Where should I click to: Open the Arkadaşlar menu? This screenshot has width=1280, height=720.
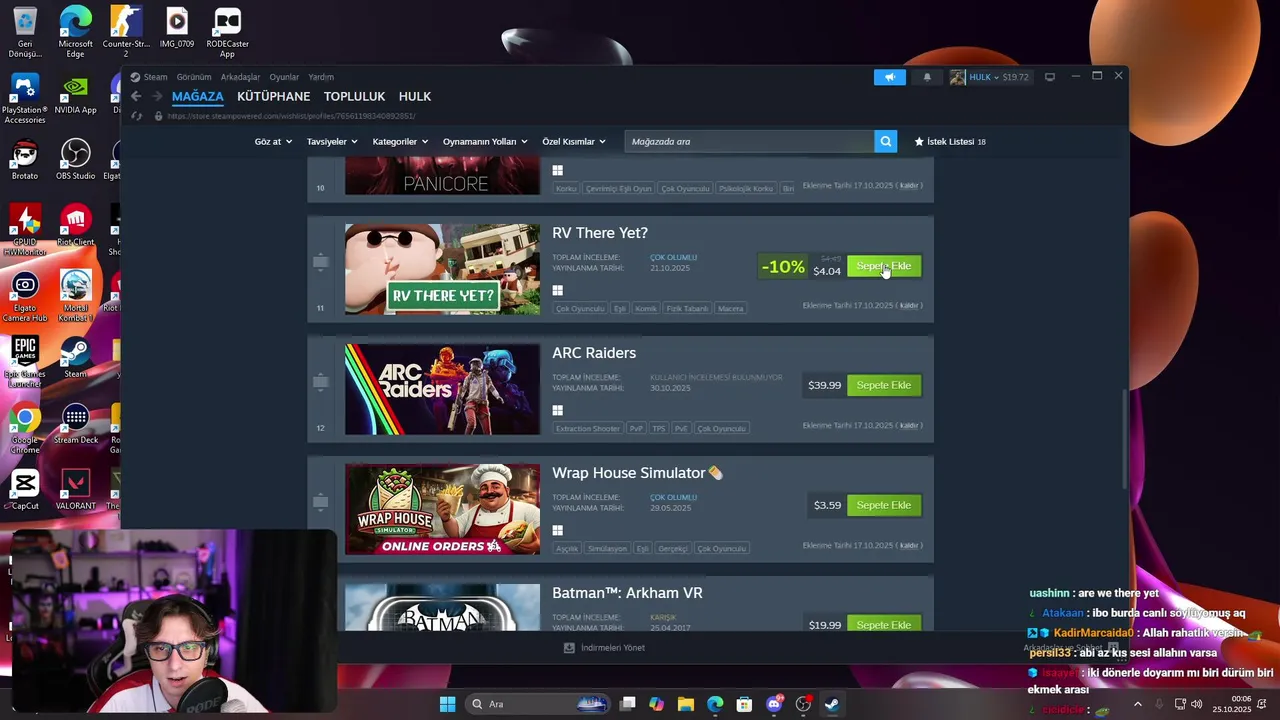tap(240, 77)
